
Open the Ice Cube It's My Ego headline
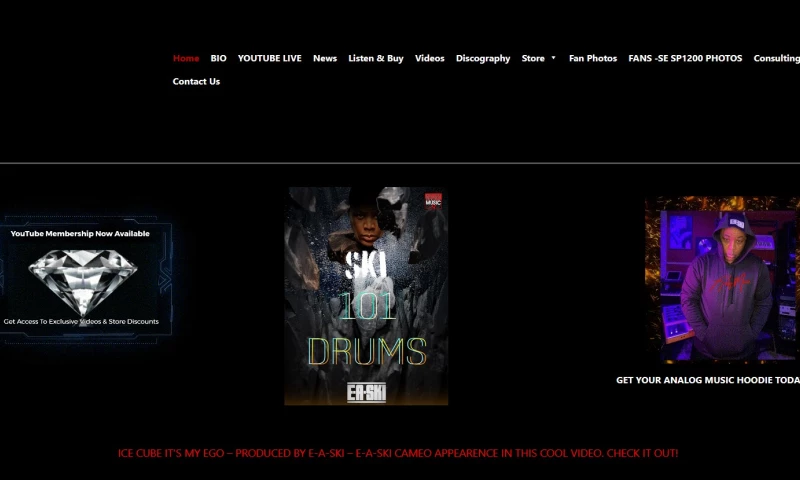coord(398,453)
